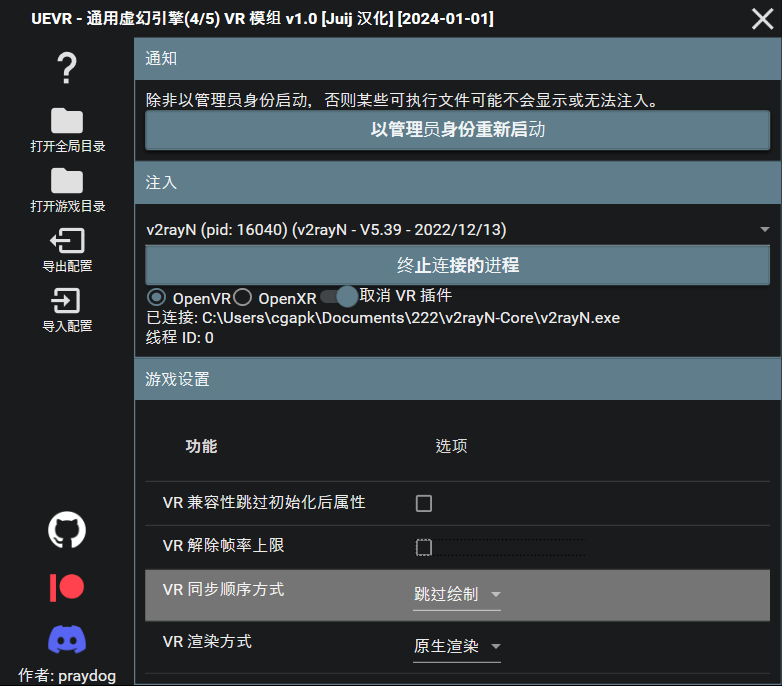The width and height of the screenshot is (782, 686).
Task: Open the 跳过绘制 sync order dropdown
Action: coord(457,594)
